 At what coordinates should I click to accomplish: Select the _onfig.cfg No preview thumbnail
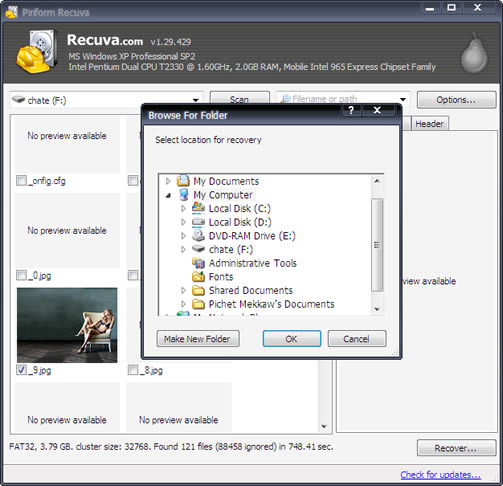click(67, 144)
